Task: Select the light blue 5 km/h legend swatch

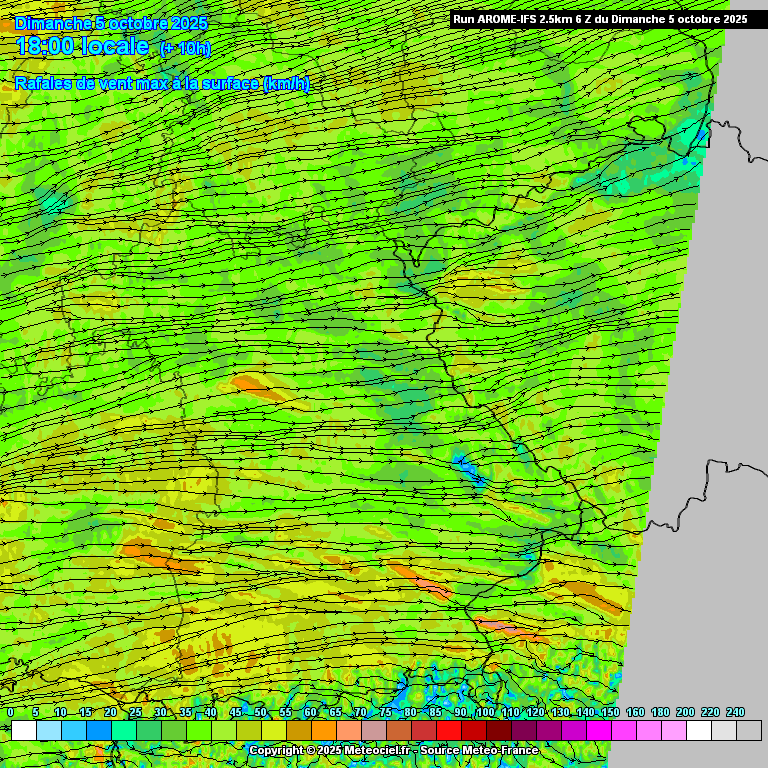Action: (48, 731)
